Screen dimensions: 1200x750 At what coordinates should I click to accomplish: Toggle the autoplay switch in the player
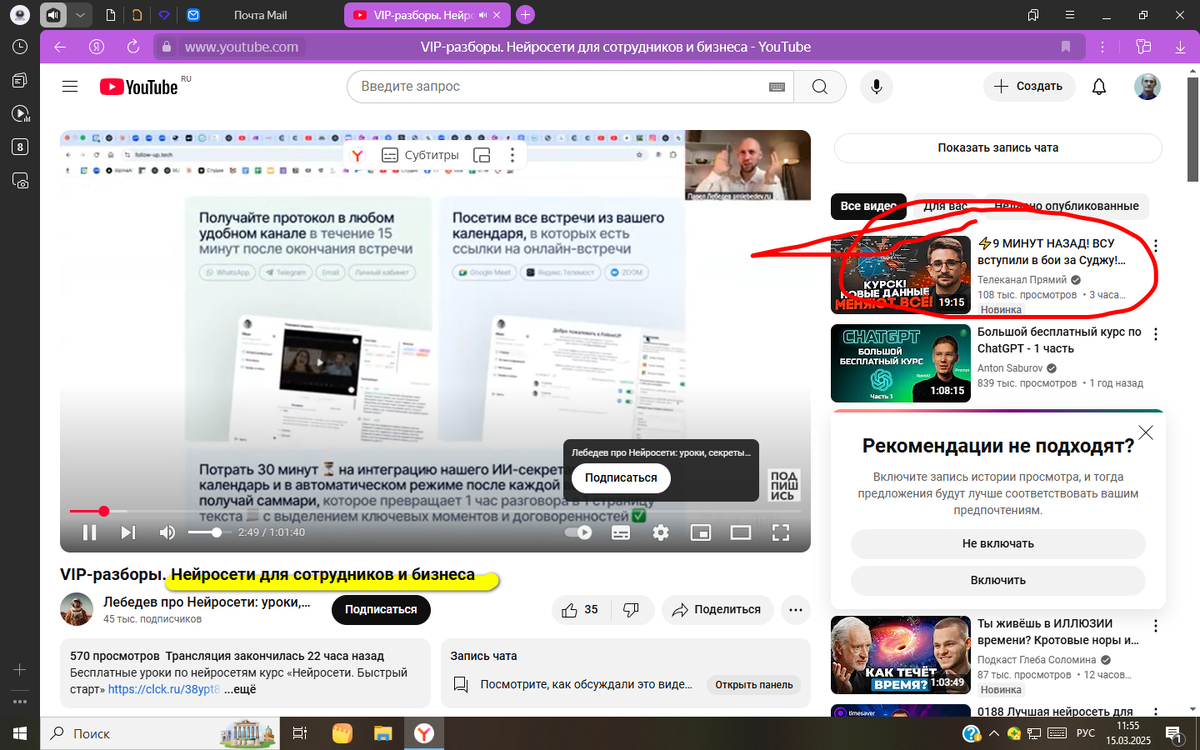578,533
